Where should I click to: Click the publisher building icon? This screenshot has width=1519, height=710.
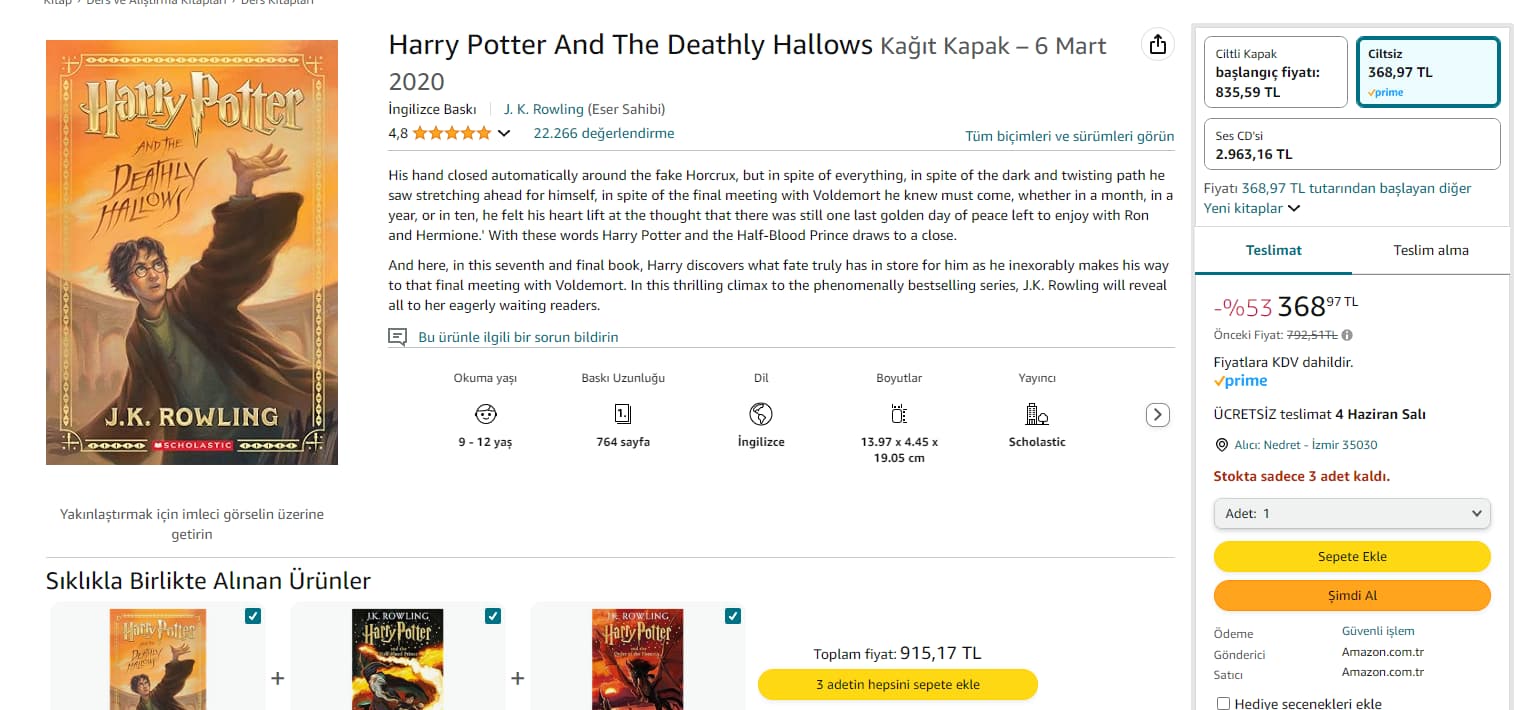(x=1037, y=414)
